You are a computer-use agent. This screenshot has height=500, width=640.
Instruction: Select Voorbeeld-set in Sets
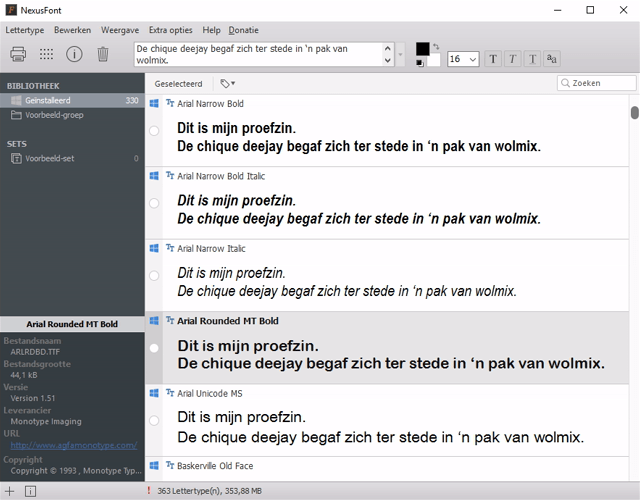72,158
